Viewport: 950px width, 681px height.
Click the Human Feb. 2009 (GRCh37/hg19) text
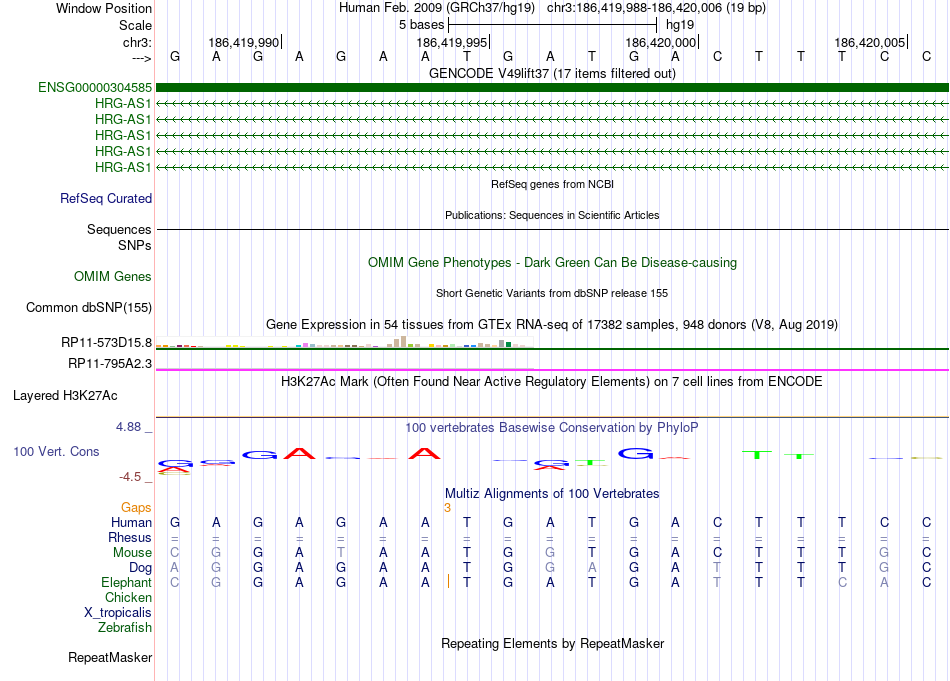(x=437, y=8)
